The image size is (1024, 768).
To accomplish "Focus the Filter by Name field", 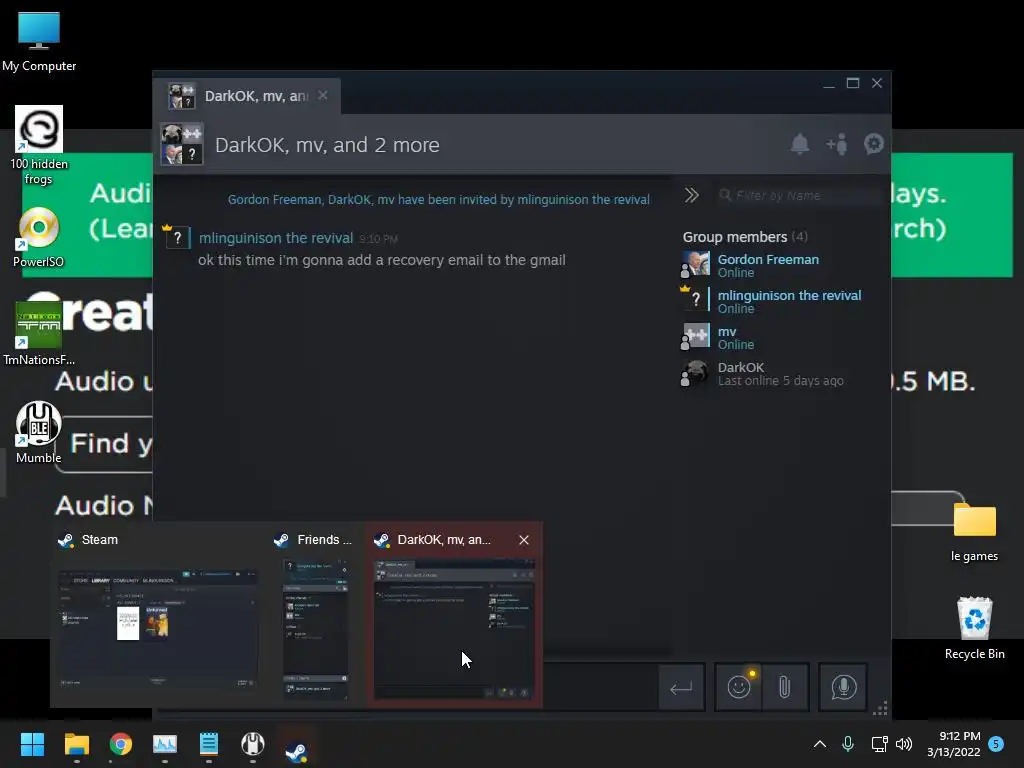I will [x=799, y=195].
